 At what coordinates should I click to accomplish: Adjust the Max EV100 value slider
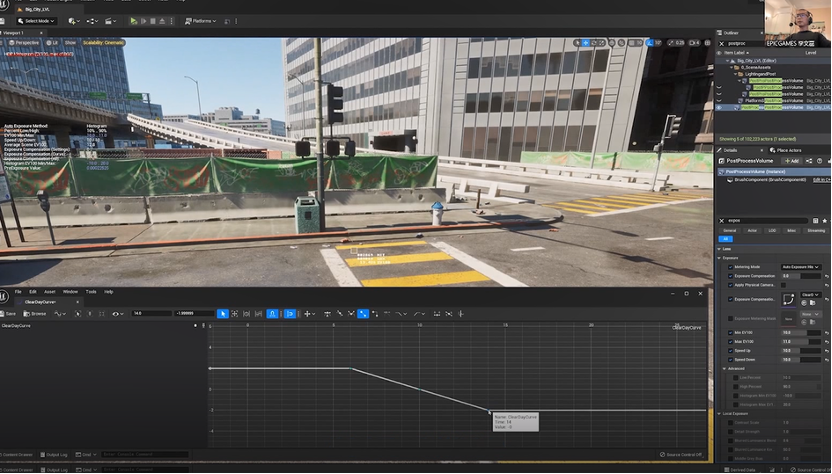click(801, 342)
